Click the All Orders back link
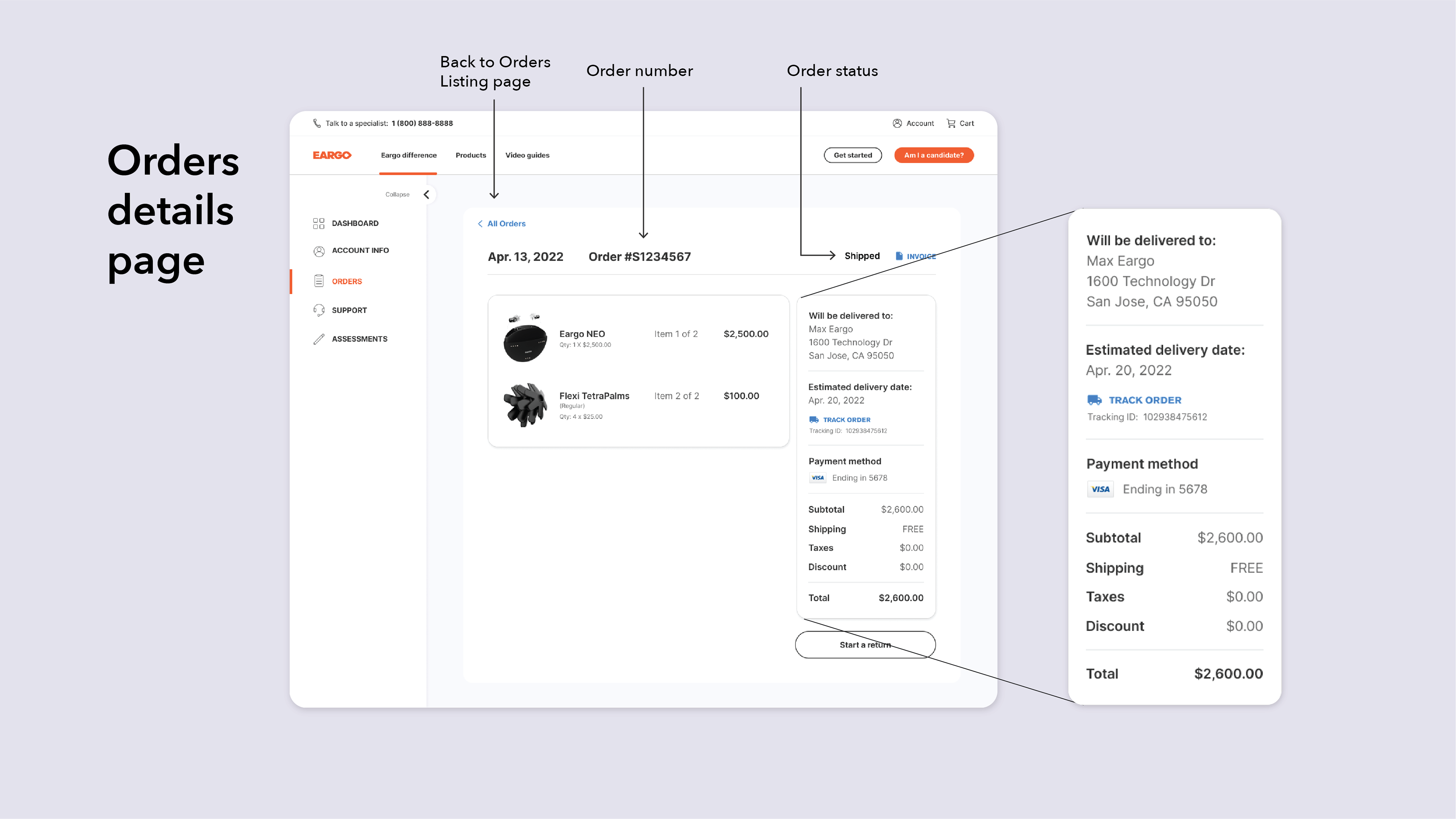Viewport: 1456px width, 819px height. pyautogui.click(x=507, y=224)
